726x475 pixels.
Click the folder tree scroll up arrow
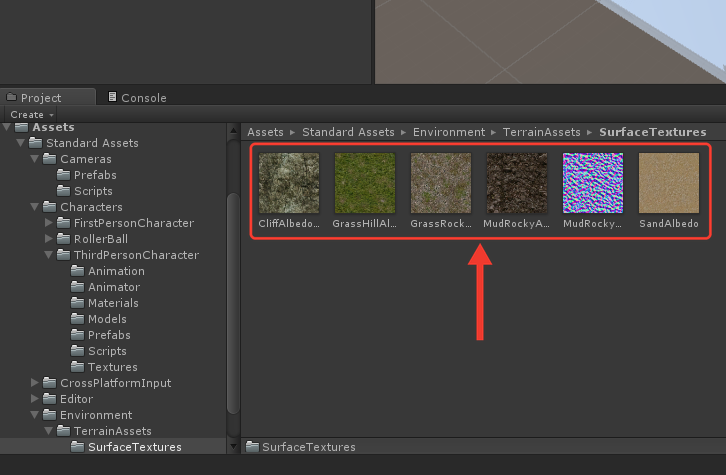point(233,131)
